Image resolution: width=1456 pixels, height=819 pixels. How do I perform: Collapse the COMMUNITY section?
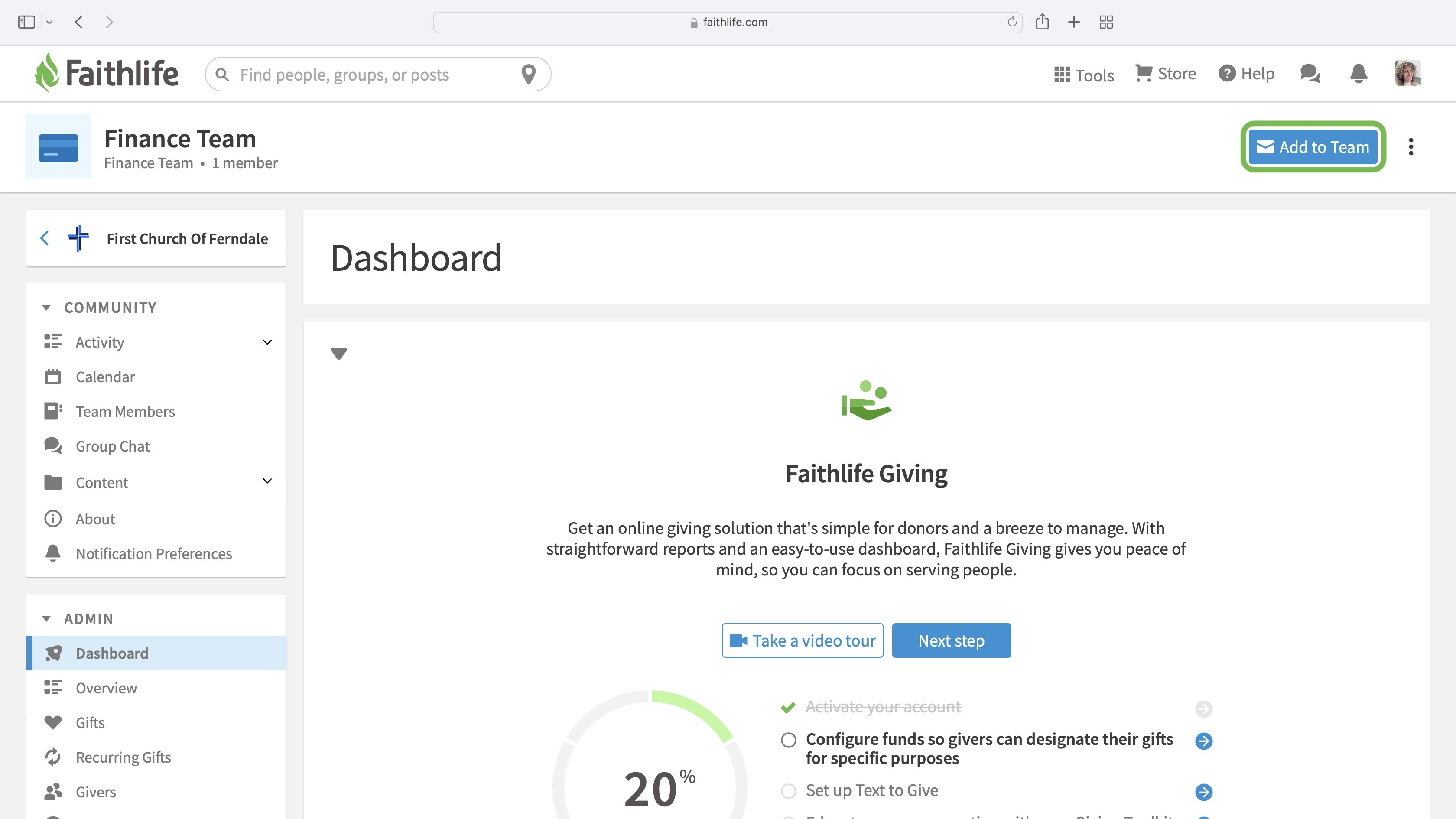(46, 308)
